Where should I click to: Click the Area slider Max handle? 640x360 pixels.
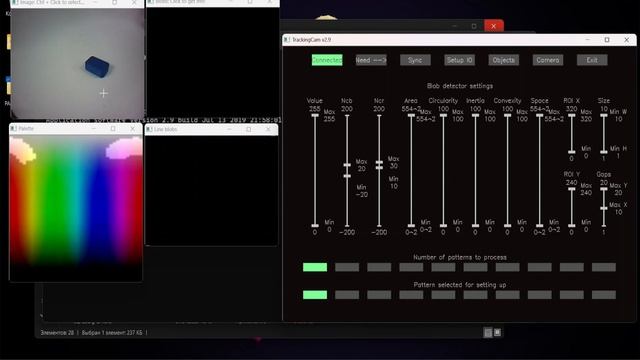(x=411, y=116)
